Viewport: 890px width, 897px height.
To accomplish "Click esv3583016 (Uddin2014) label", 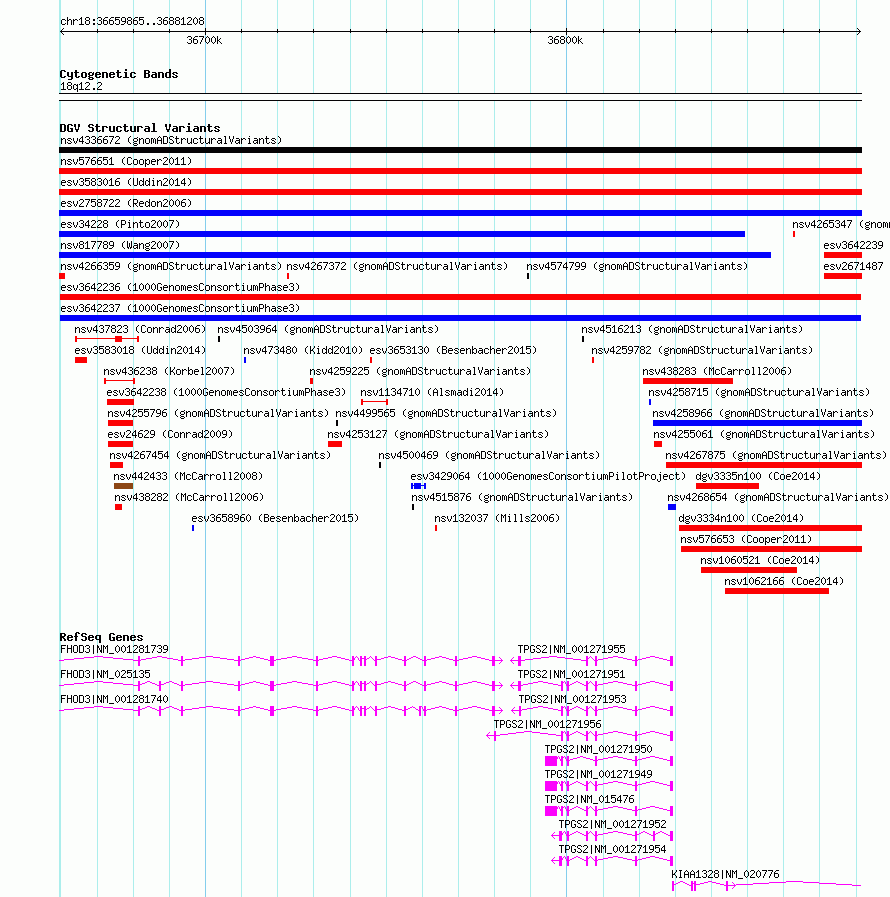I will (126, 182).
